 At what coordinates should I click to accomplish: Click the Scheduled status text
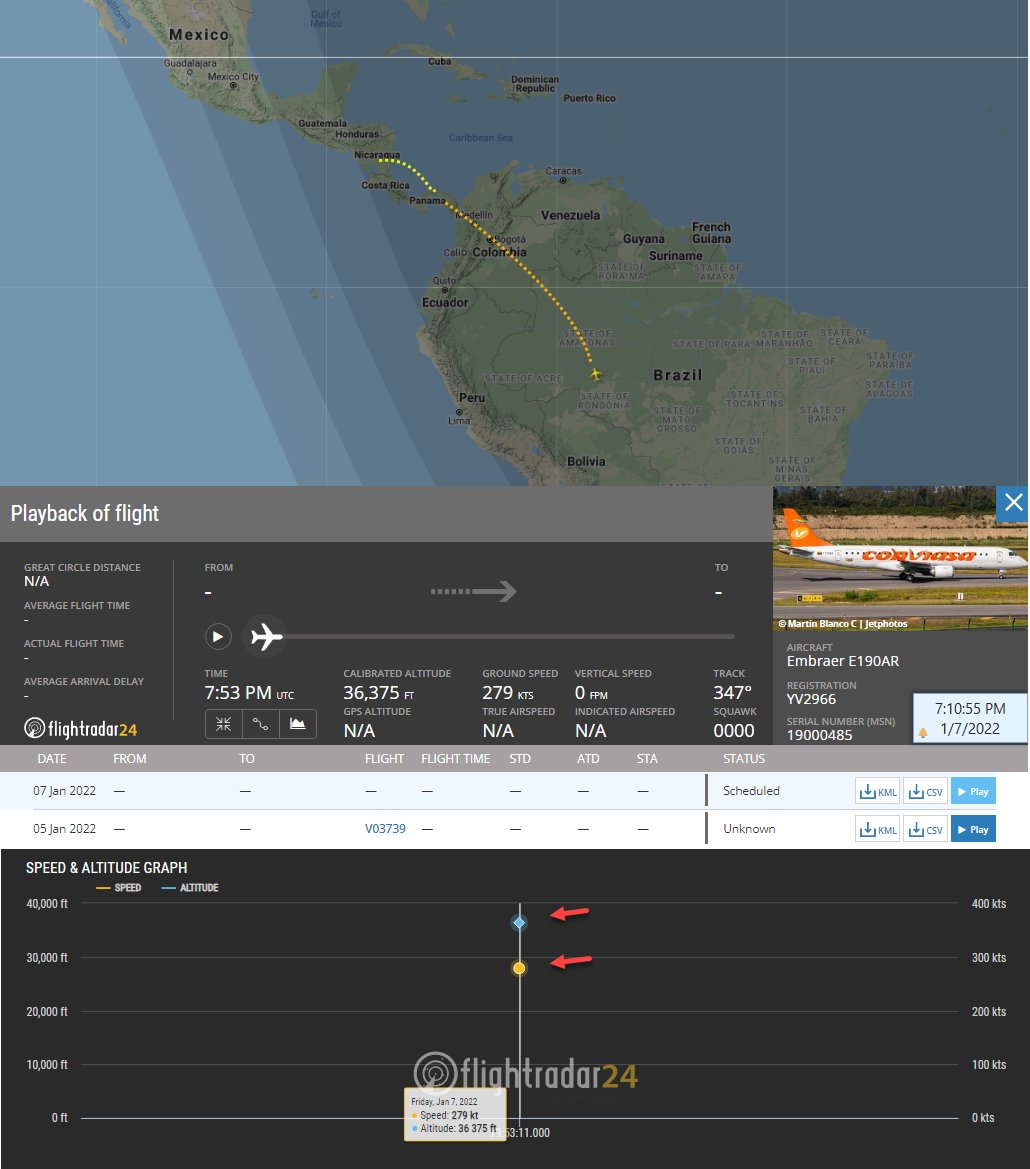pyautogui.click(x=751, y=790)
